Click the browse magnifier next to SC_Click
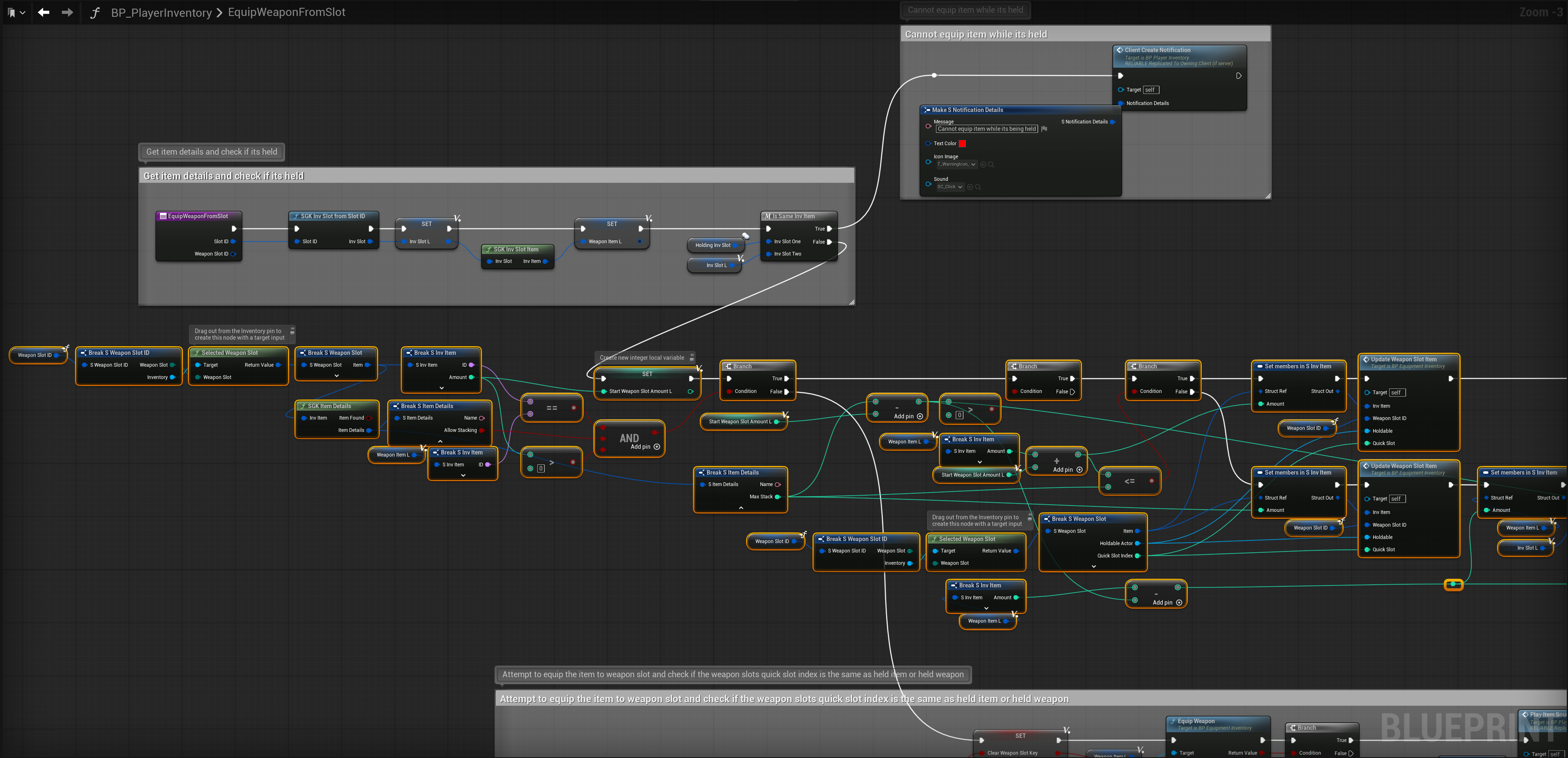This screenshot has height=758, width=1568. click(977, 187)
